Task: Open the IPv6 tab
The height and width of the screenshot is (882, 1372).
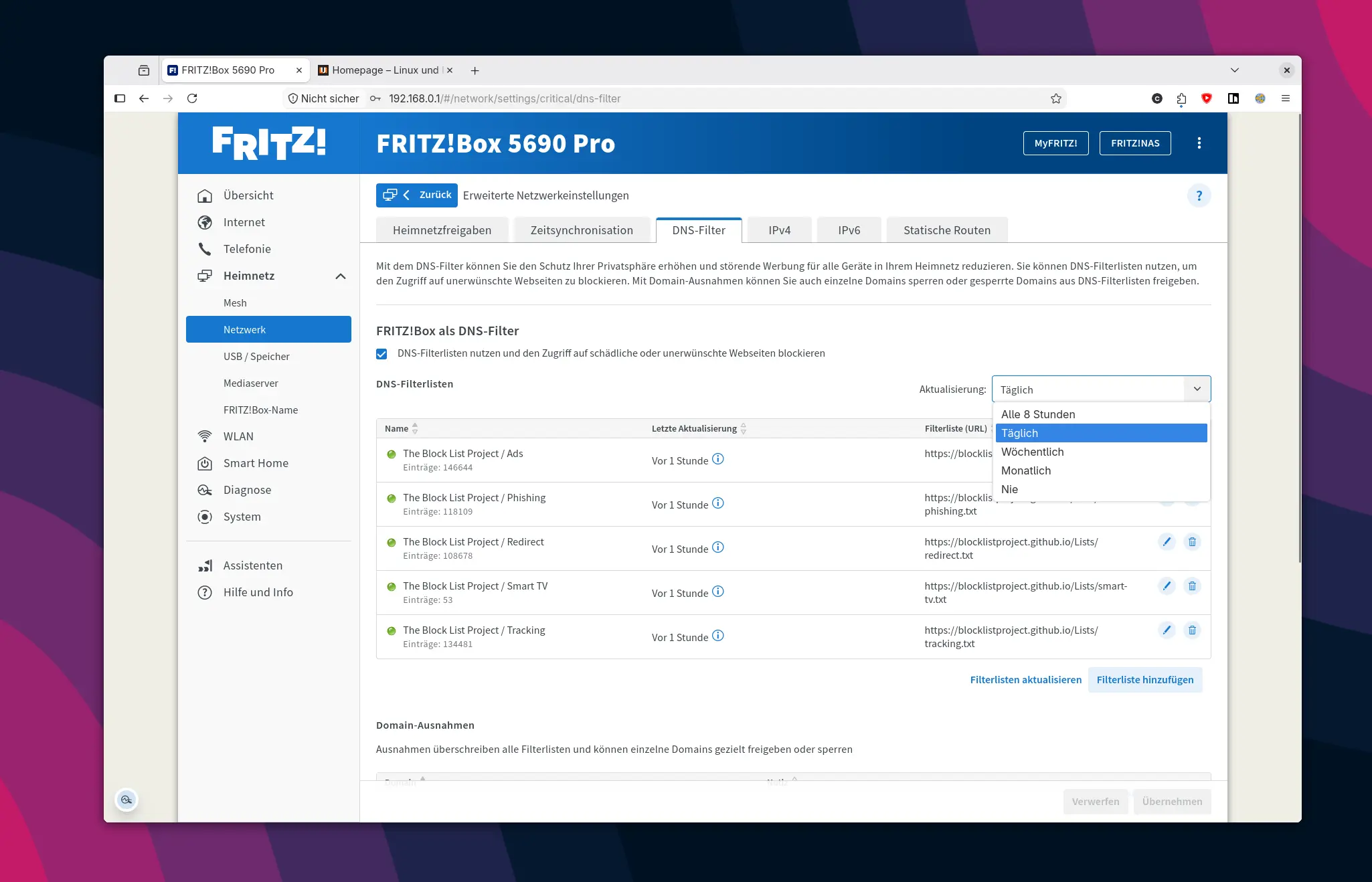Action: tap(849, 230)
